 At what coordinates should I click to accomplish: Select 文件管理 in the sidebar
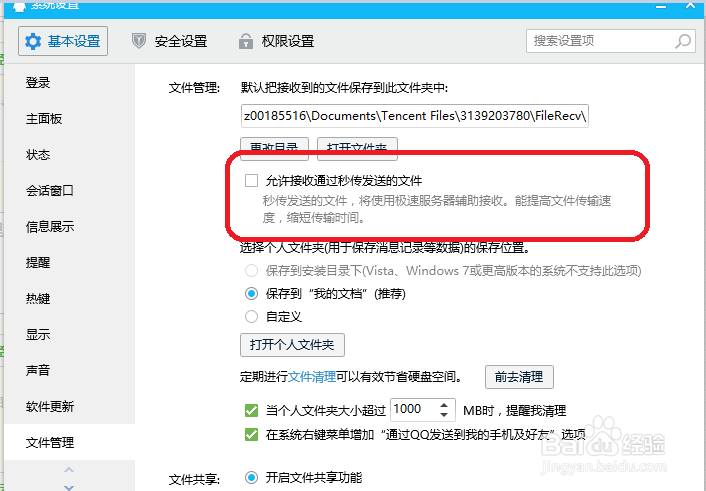(69, 442)
